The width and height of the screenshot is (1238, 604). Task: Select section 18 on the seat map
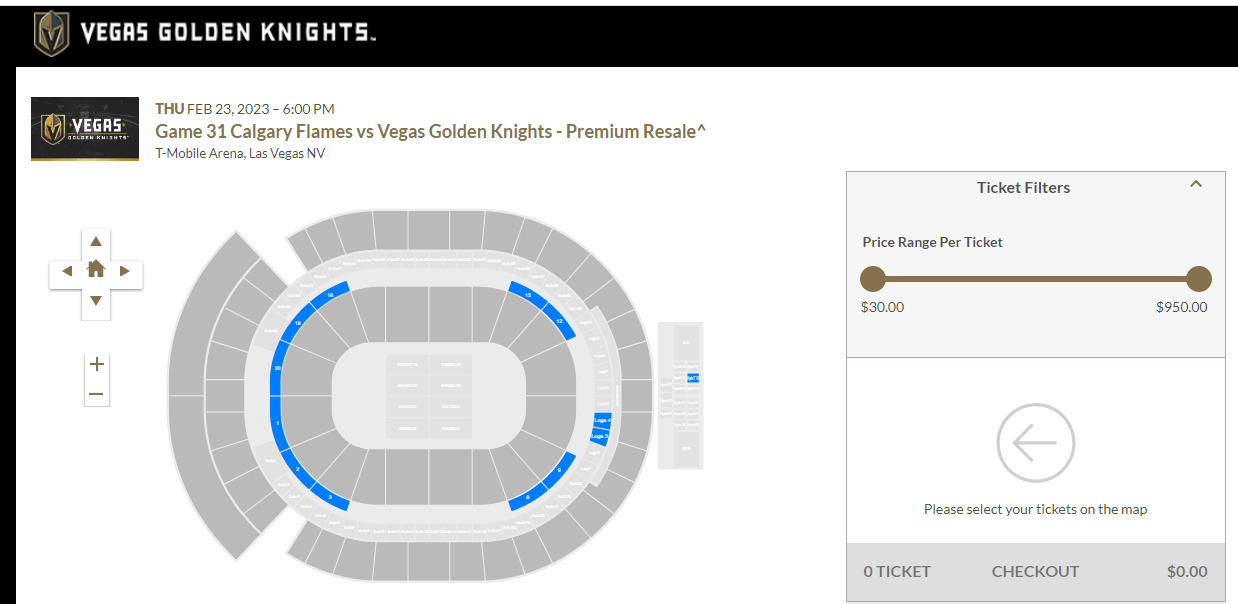(x=329, y=295)
